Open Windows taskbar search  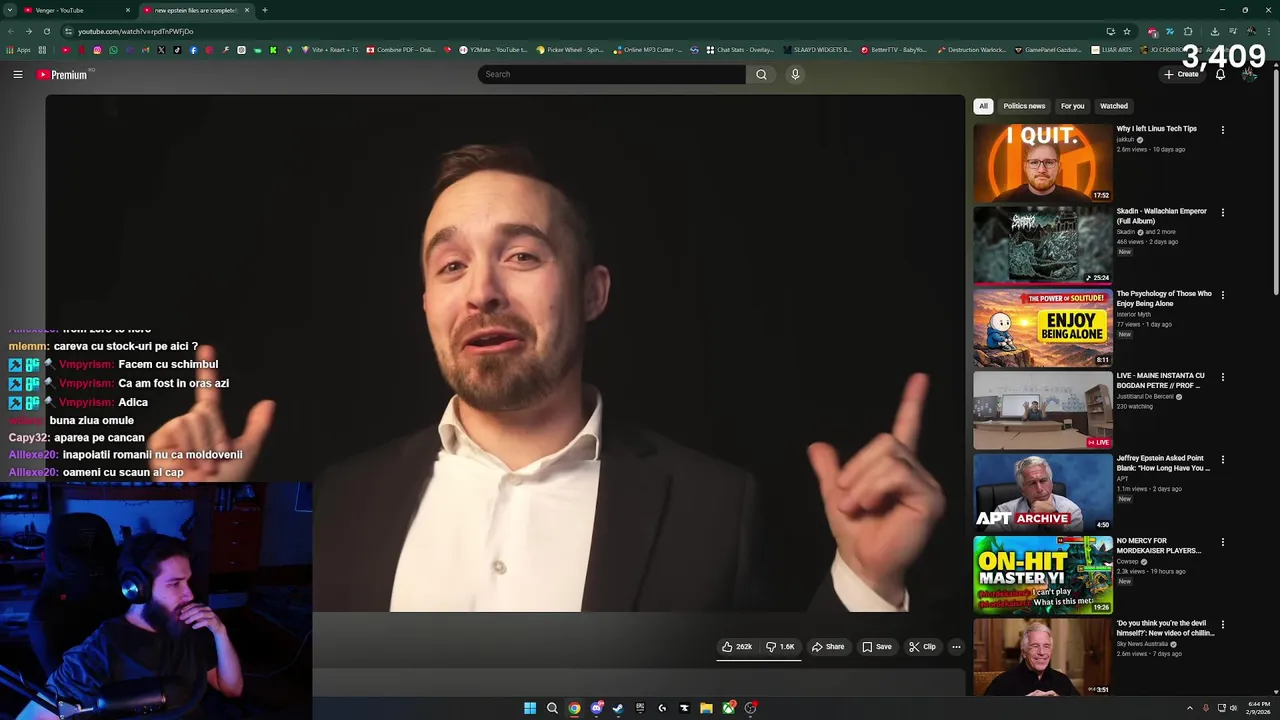pos(552,708)
